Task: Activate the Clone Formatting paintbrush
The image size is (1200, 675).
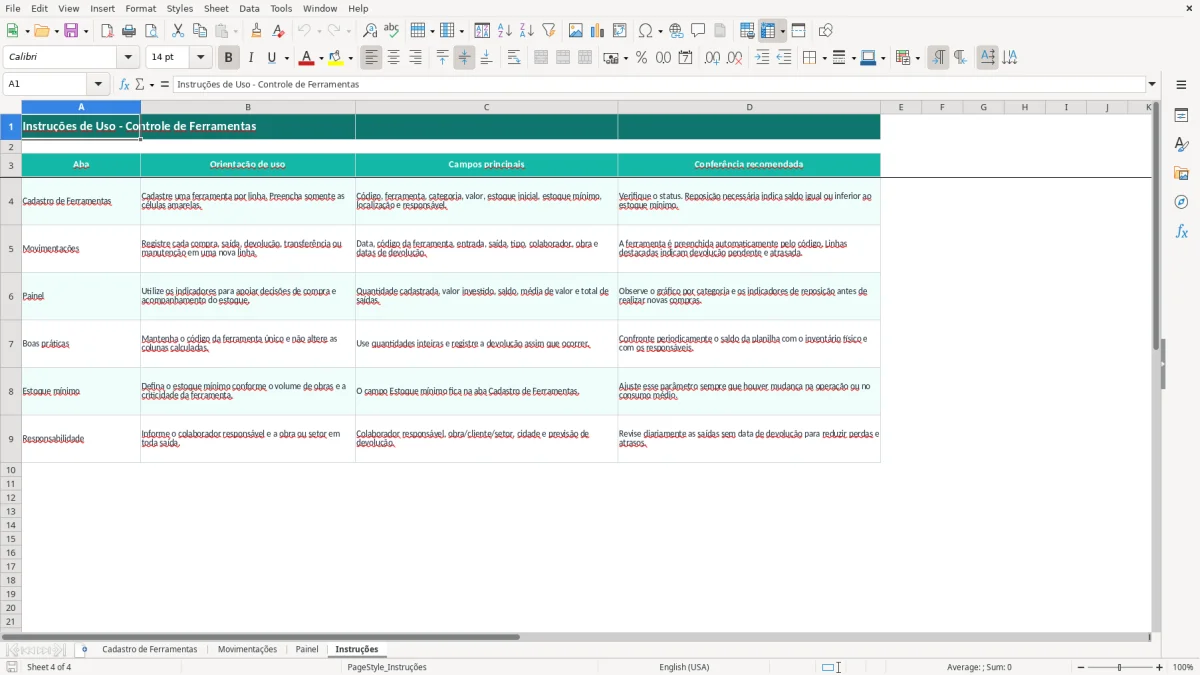Action: [257, 31]
